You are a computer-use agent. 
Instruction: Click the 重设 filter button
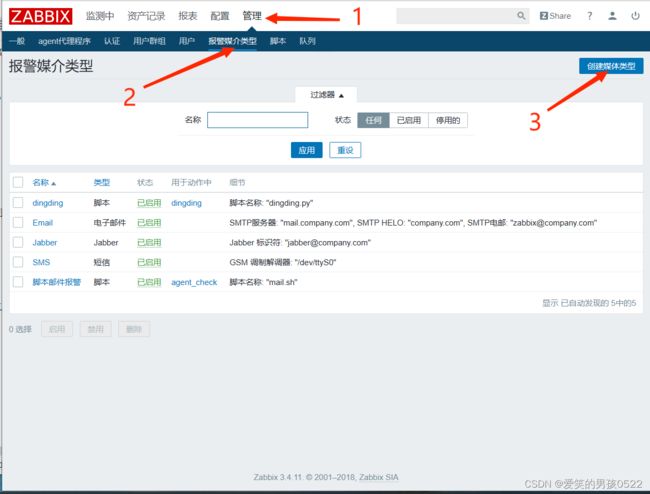(x=345, y=150)
